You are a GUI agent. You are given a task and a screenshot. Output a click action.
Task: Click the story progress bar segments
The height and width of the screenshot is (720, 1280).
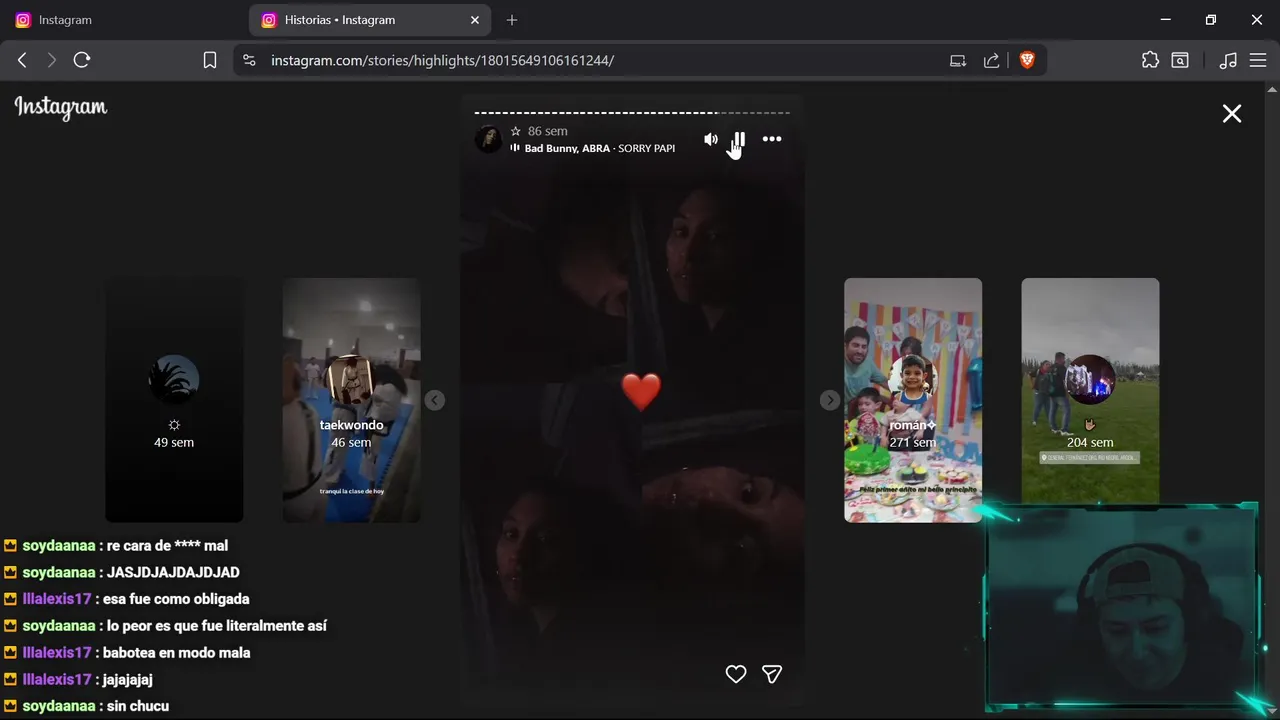click(632, 113)
